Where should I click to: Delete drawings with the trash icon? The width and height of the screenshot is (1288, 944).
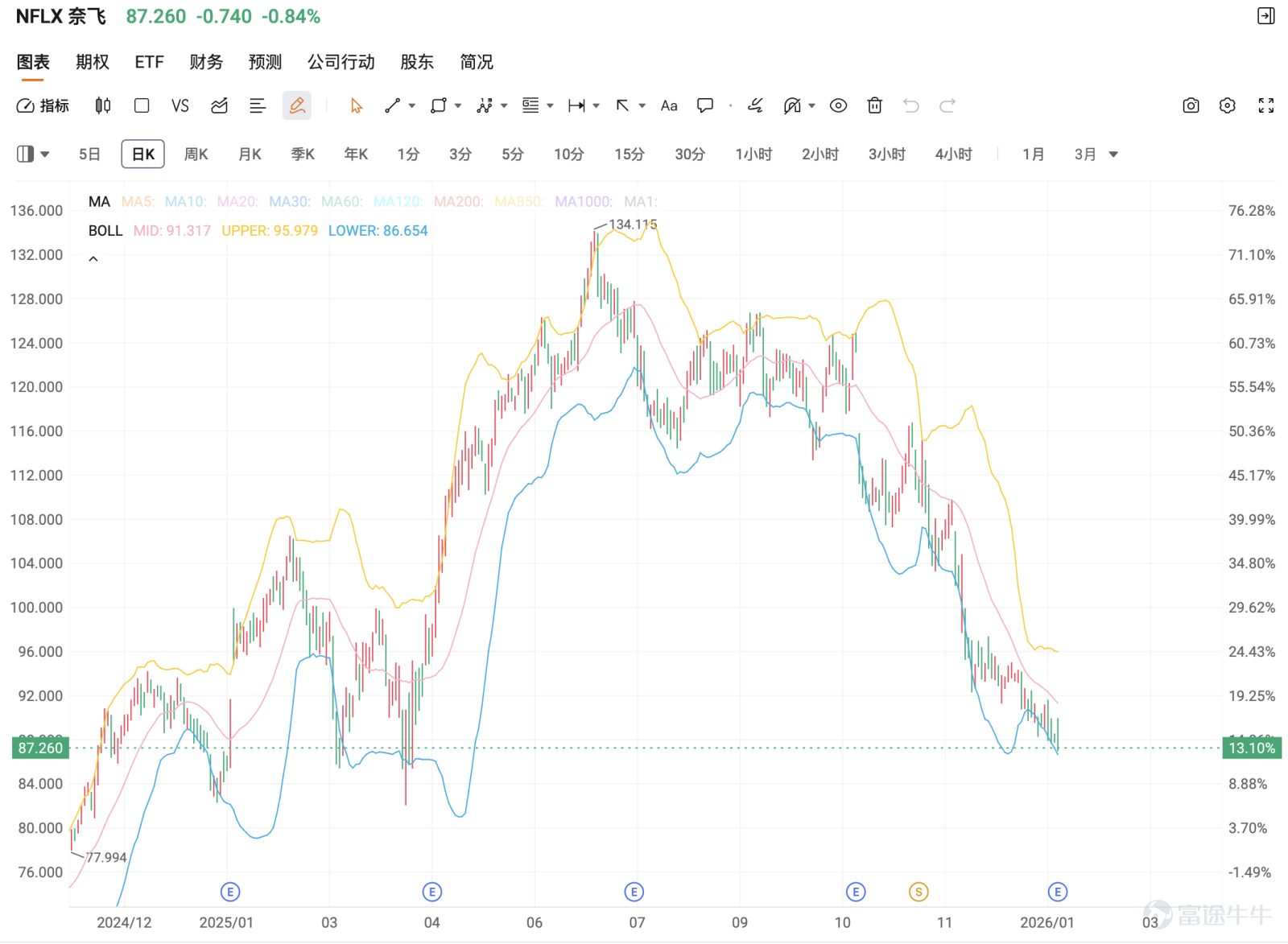coord(875,105)
